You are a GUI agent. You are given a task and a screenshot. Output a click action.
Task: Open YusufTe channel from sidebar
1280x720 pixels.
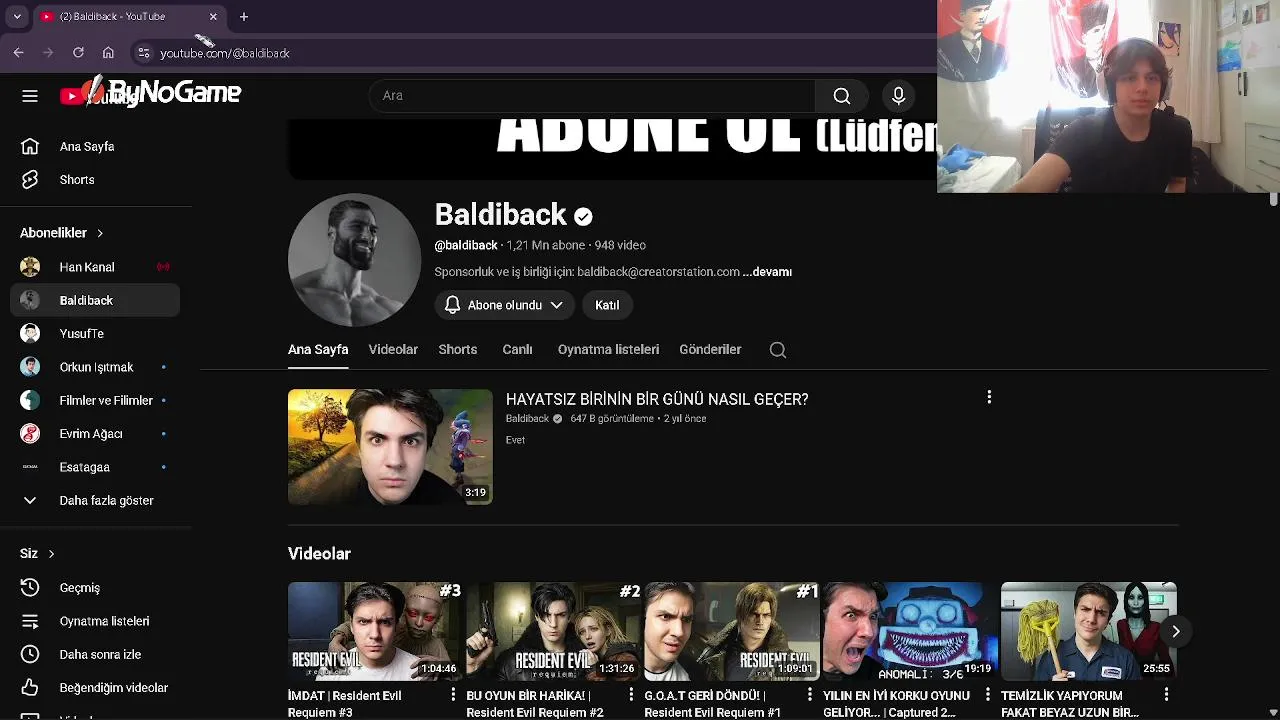pos(96,334)
